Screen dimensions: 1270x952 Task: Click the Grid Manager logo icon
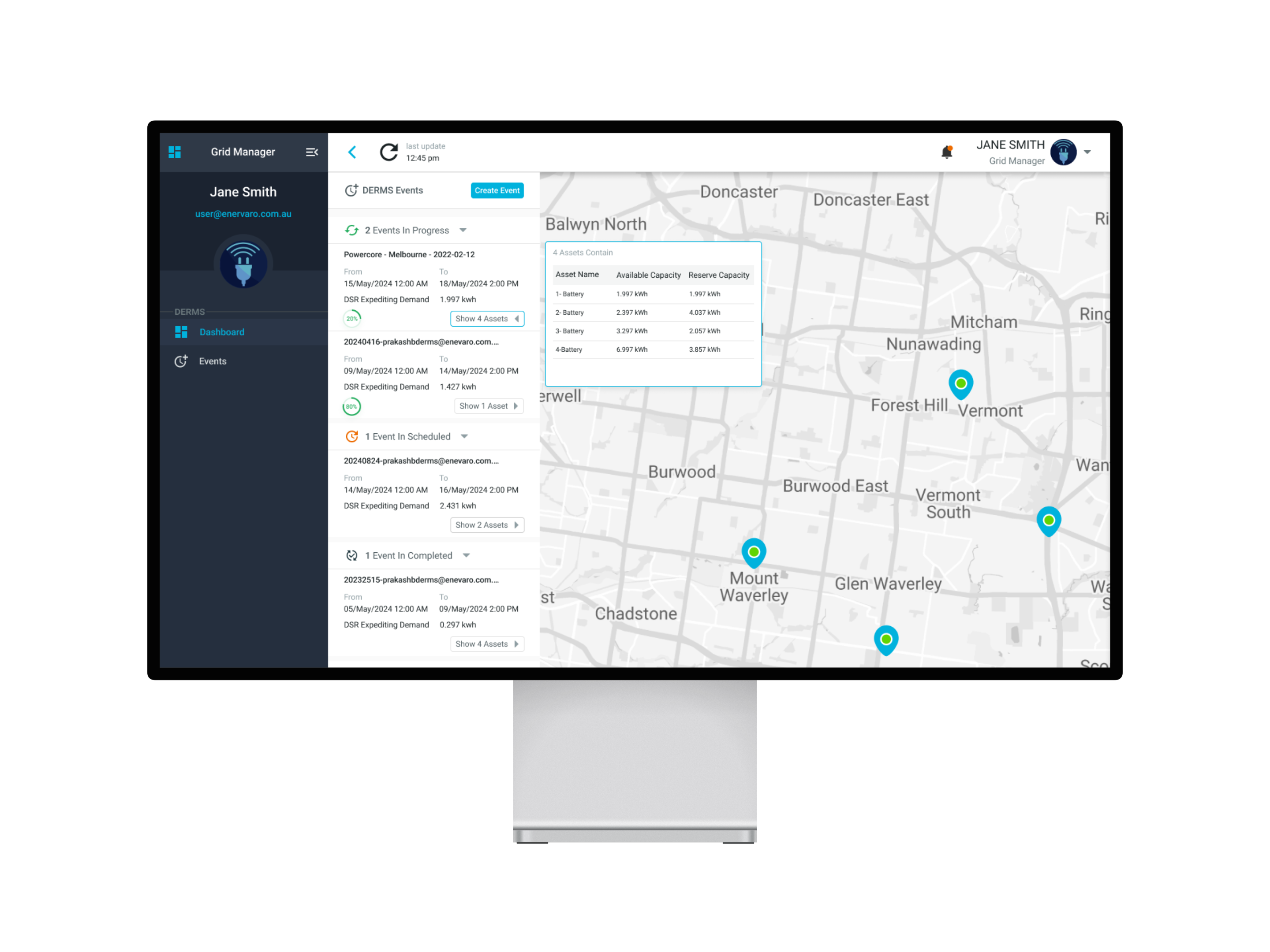(x=175, y=152)
